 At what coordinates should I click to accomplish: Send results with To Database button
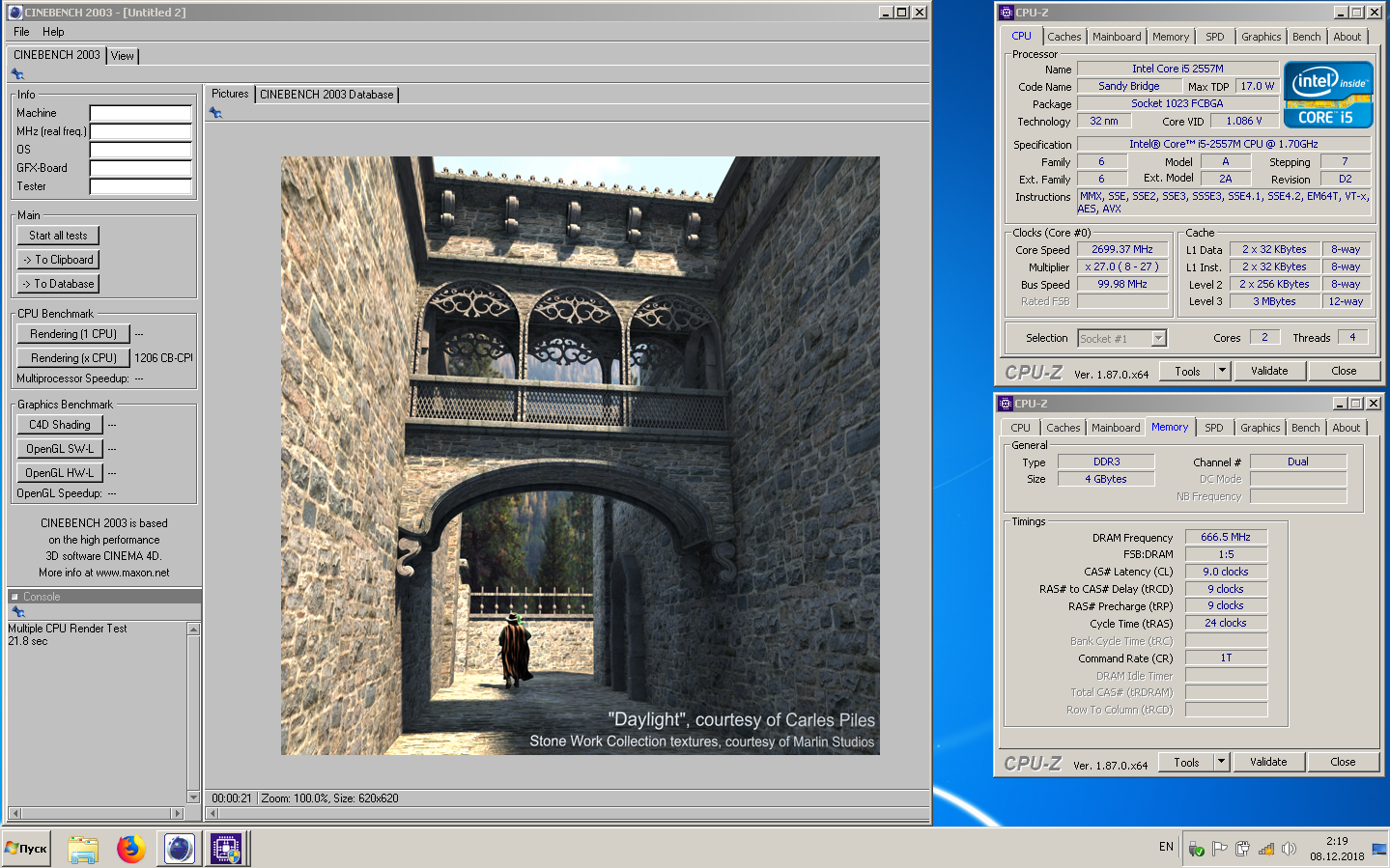(x=58, y=284)
